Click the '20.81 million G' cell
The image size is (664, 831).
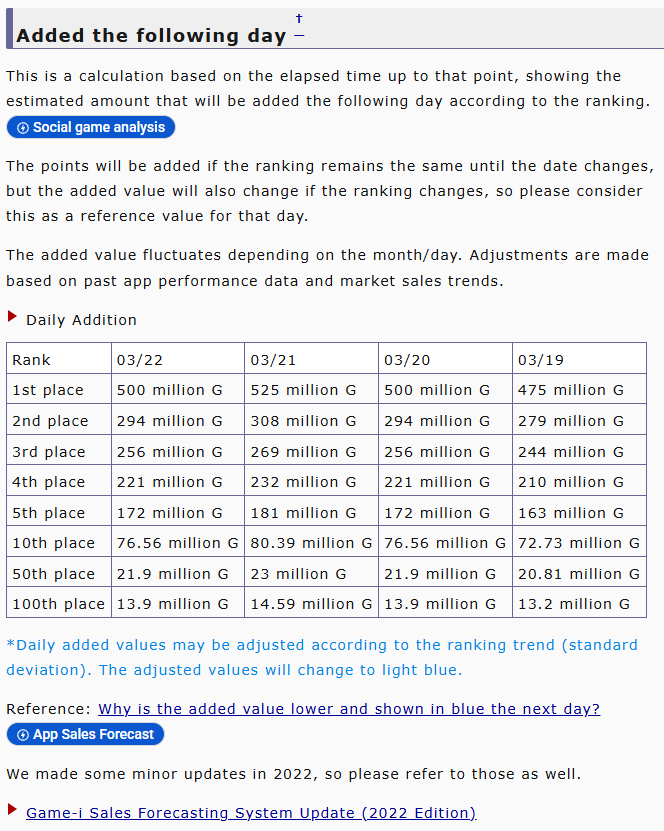[x=580, y=572]
